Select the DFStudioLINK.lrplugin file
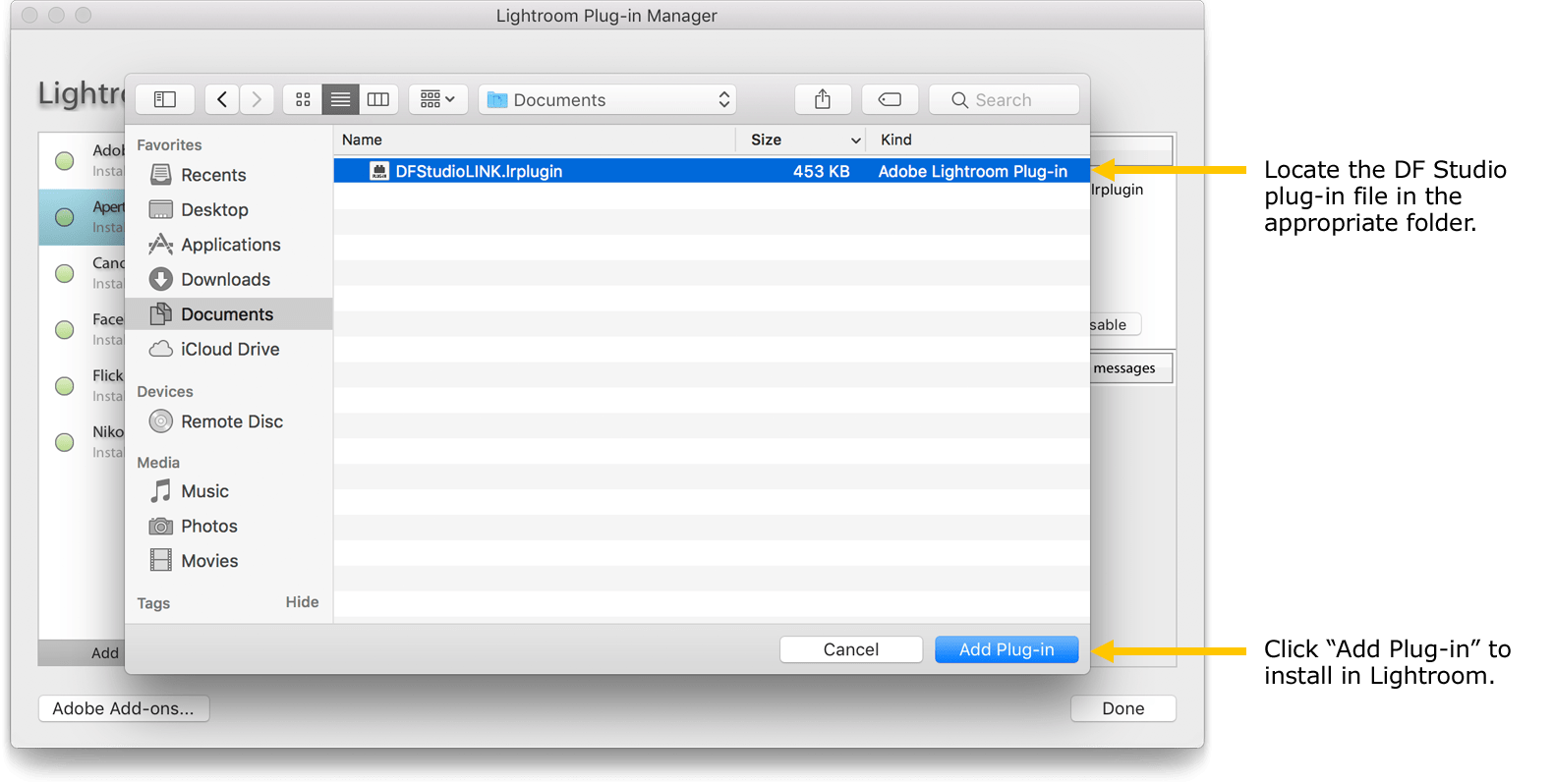 [x=712, y=171]
